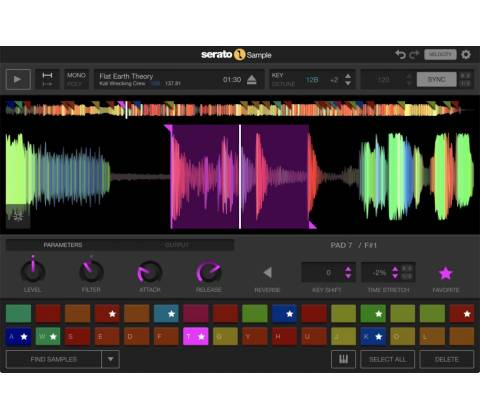Trigger the pad labeled E
The height and width of the screenshot is (420, 480).
[x=107, y=336]
